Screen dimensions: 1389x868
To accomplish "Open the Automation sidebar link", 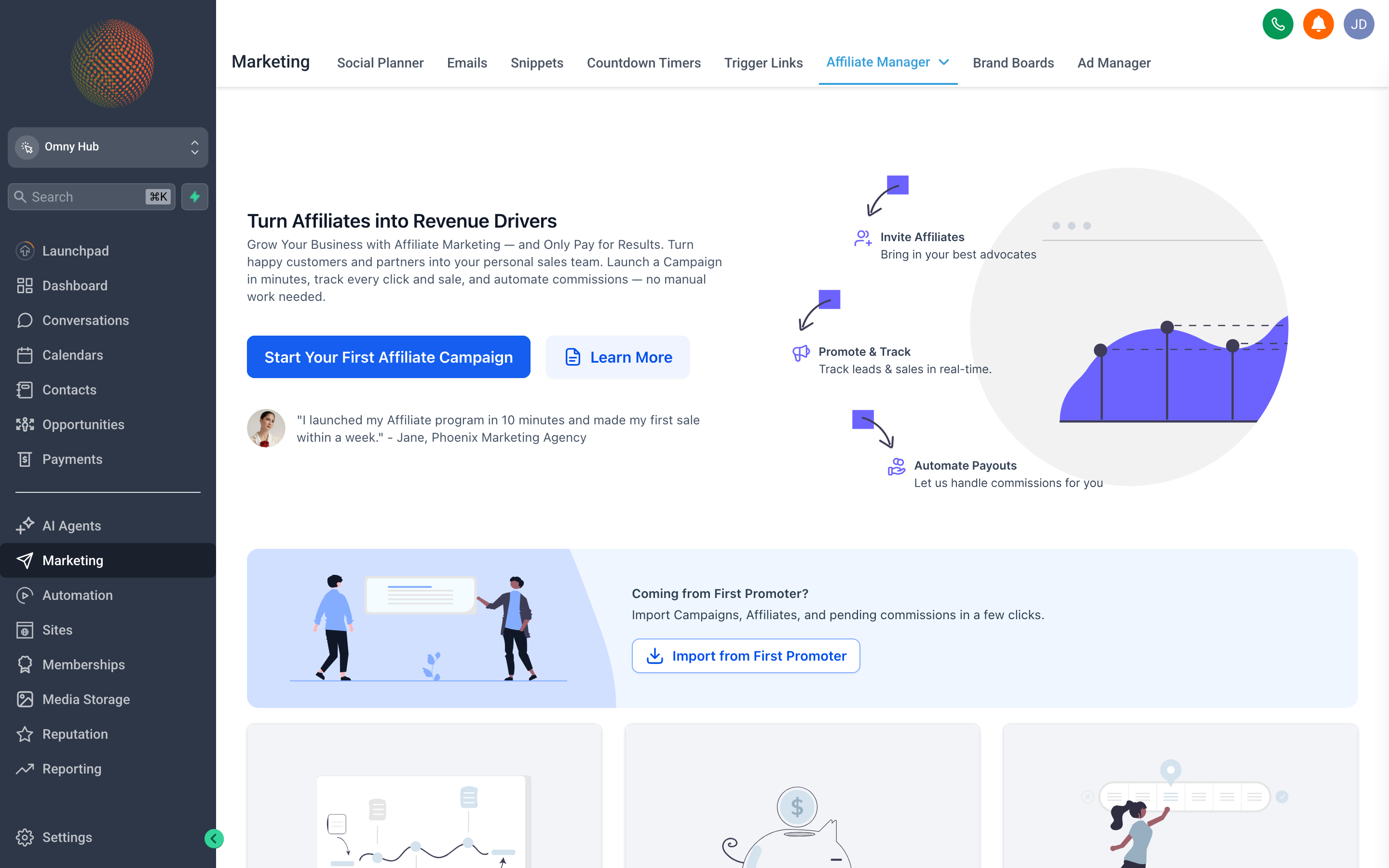I will (x=108, y=596).
